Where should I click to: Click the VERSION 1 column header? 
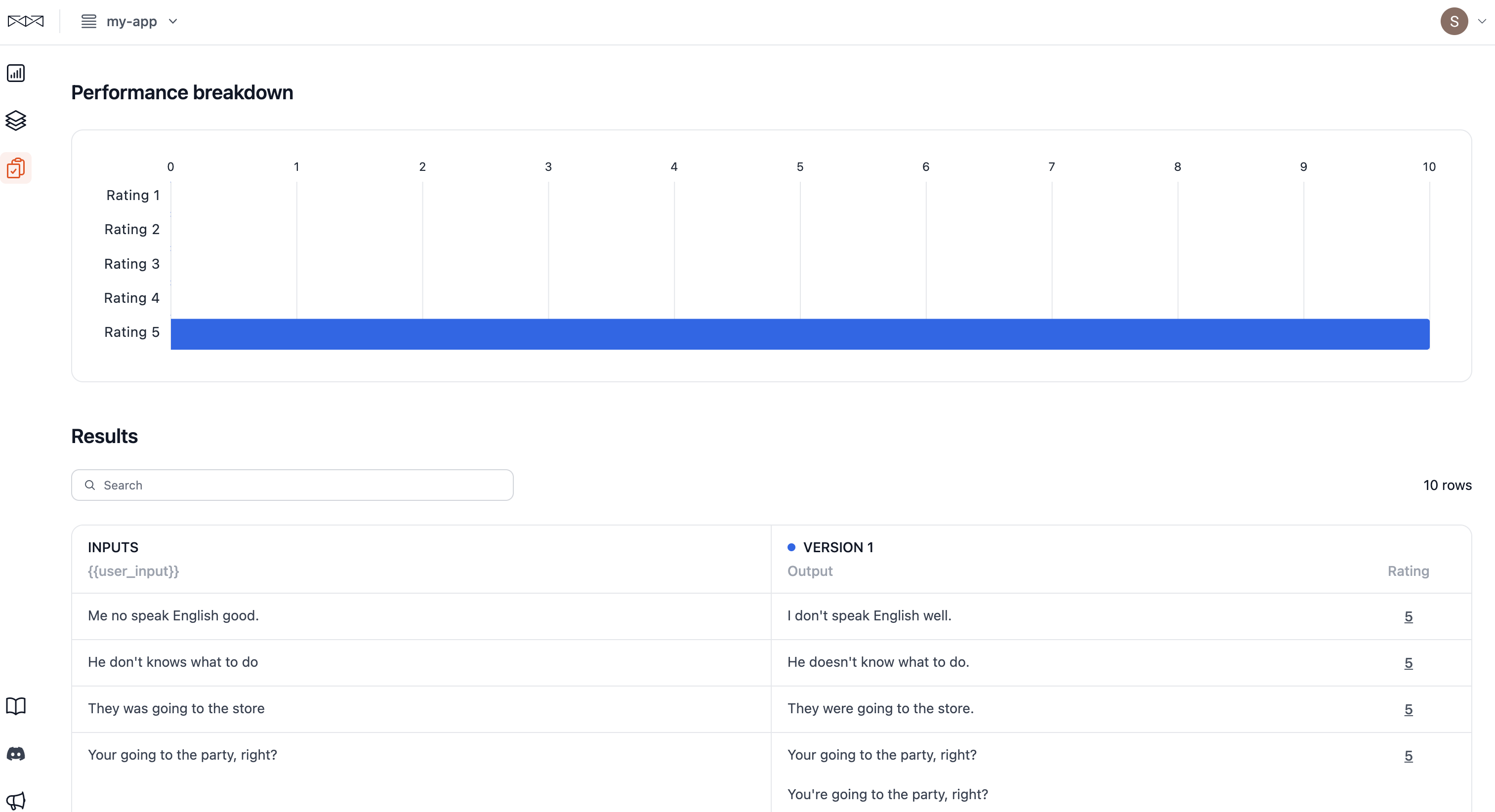(x=837, y=547)
